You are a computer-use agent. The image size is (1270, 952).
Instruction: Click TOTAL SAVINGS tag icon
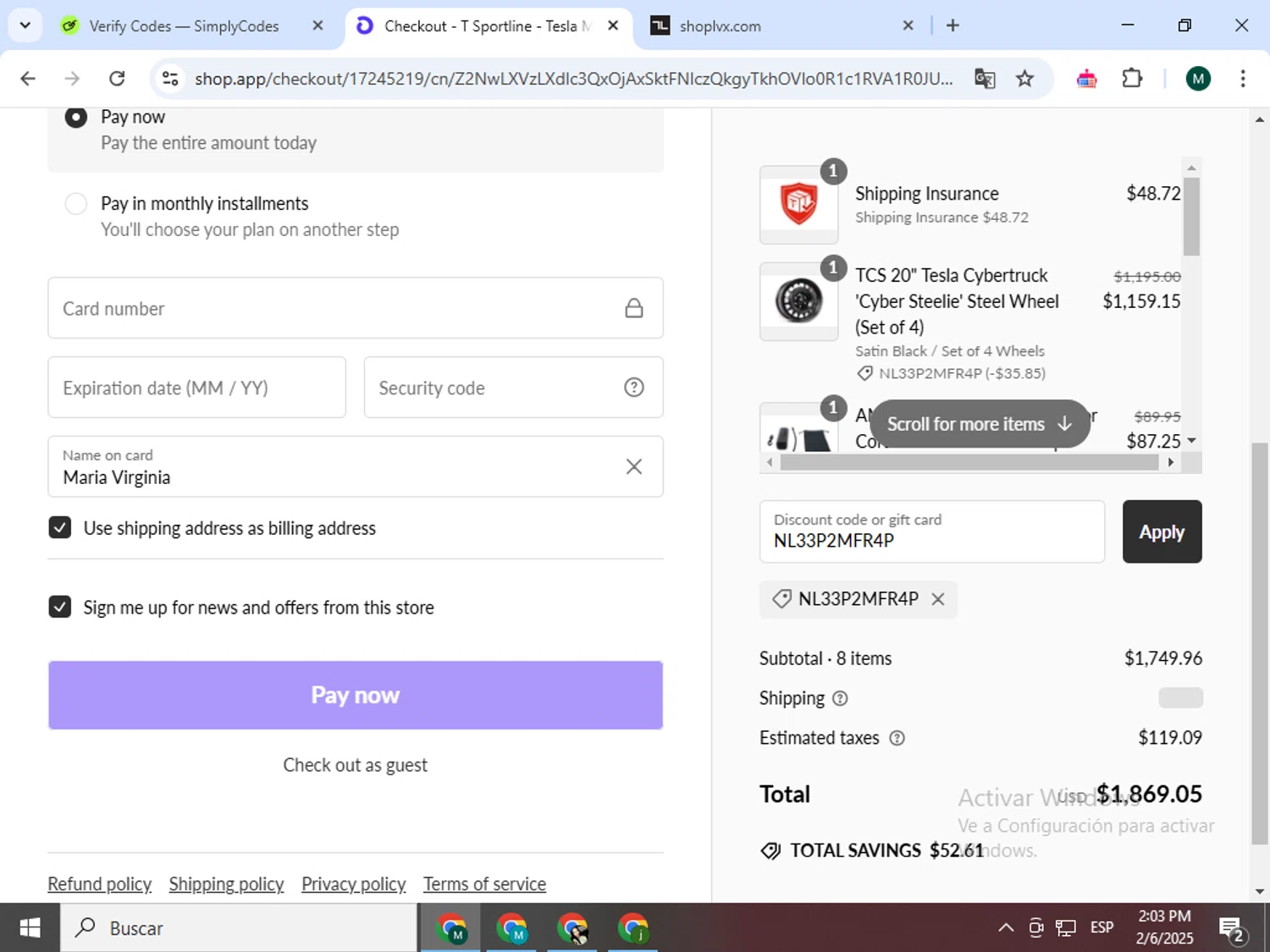(x=770, y=850)
